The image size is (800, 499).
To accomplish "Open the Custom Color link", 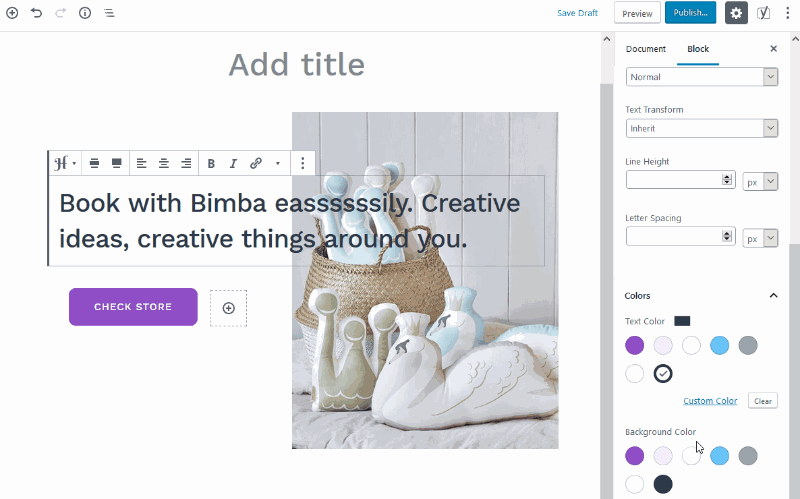I will pyautogui.click(x=710, y=401).
